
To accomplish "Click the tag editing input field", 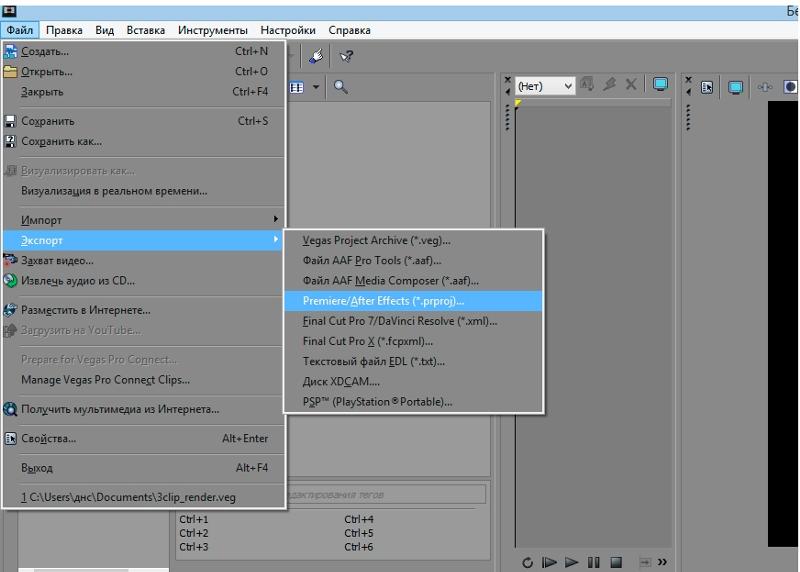I will [x=386, y=494].
